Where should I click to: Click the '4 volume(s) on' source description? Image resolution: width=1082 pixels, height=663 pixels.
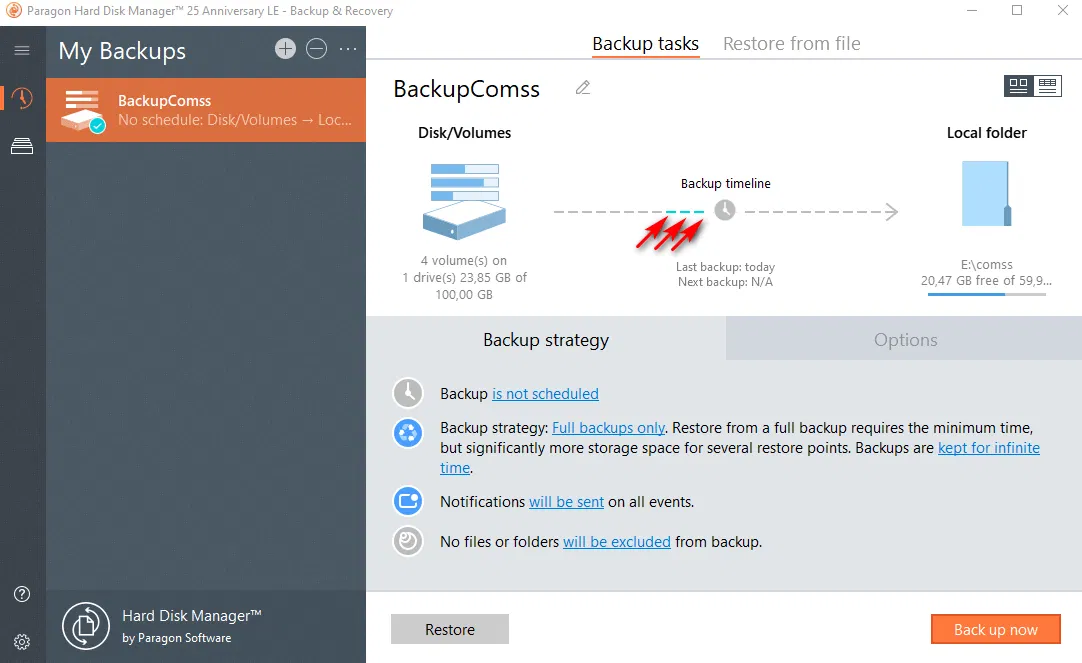tap(464, 260)
